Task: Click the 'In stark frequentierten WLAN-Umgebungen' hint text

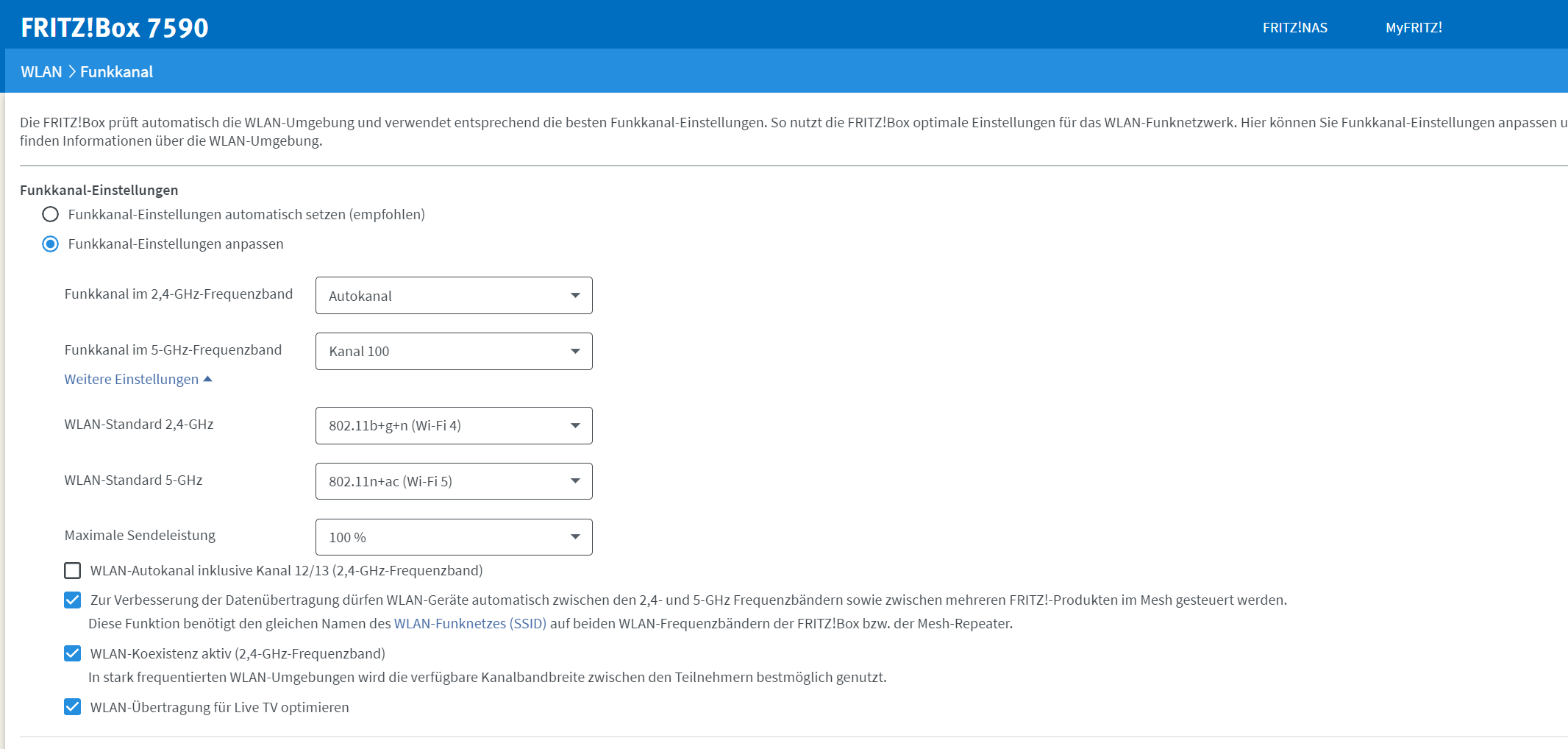Action: tap(488, 677)
